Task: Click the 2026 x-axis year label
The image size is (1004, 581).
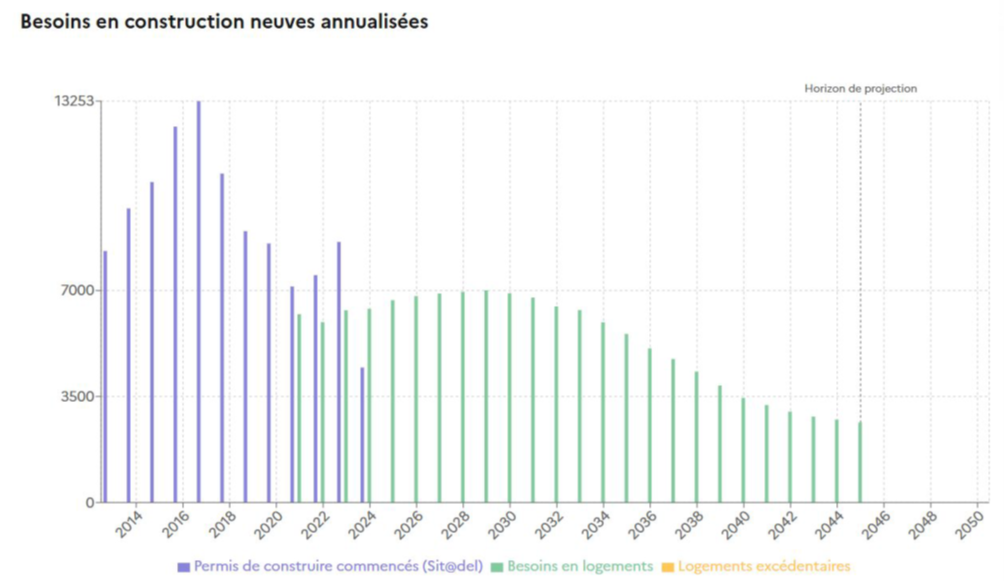Action: tap(409, 527)
